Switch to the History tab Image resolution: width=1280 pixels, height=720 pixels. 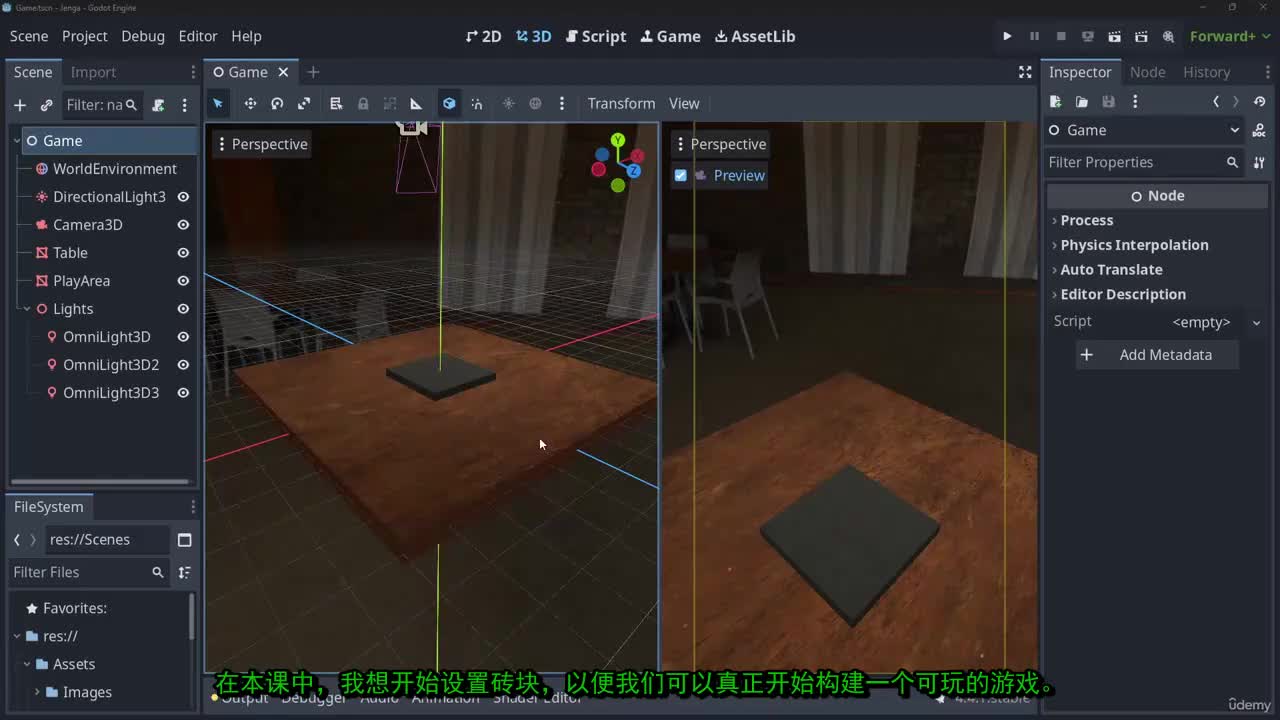pyautogui.click(x=1206, y=72)
